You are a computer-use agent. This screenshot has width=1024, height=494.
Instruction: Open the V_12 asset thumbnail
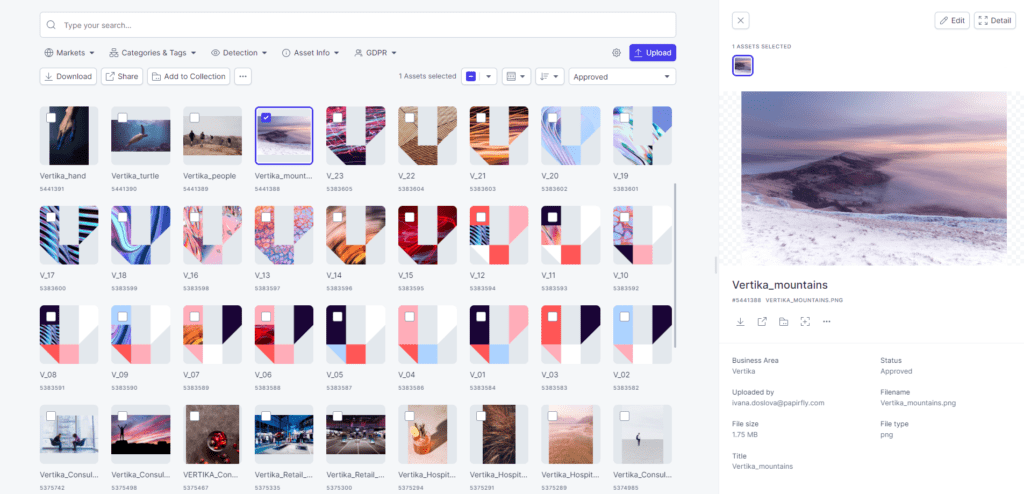[x=499, y=235]
